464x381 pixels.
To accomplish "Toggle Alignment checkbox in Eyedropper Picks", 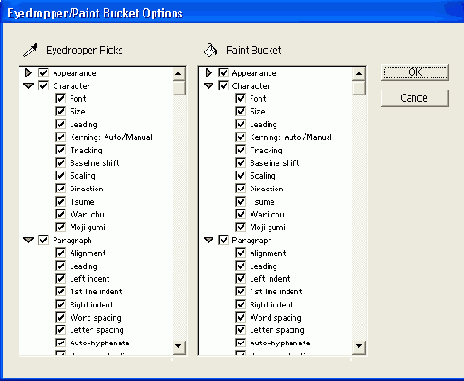I will pyautogui.click(x=60, y=253).
